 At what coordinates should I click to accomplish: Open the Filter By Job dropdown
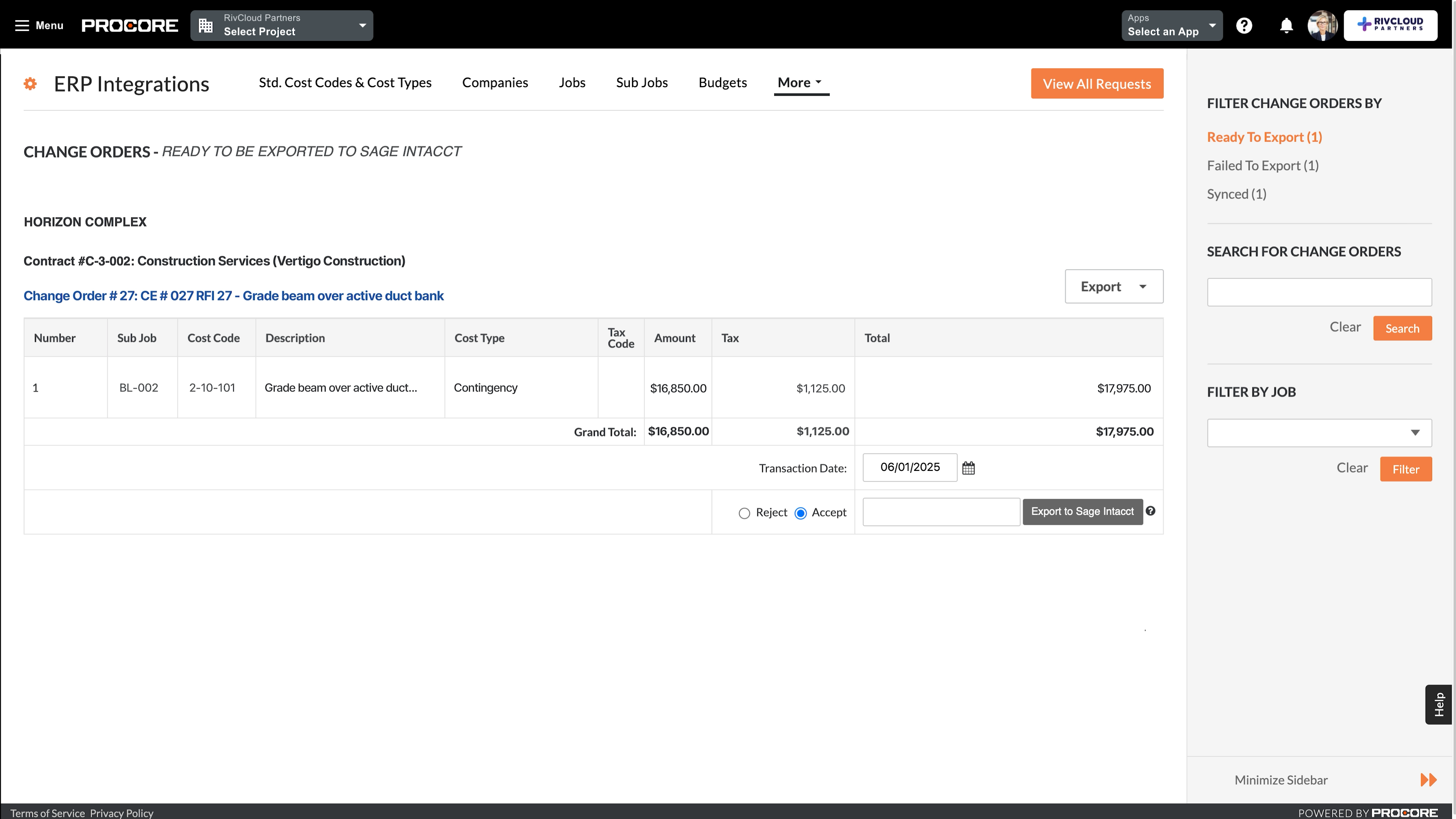(1319, 433)
